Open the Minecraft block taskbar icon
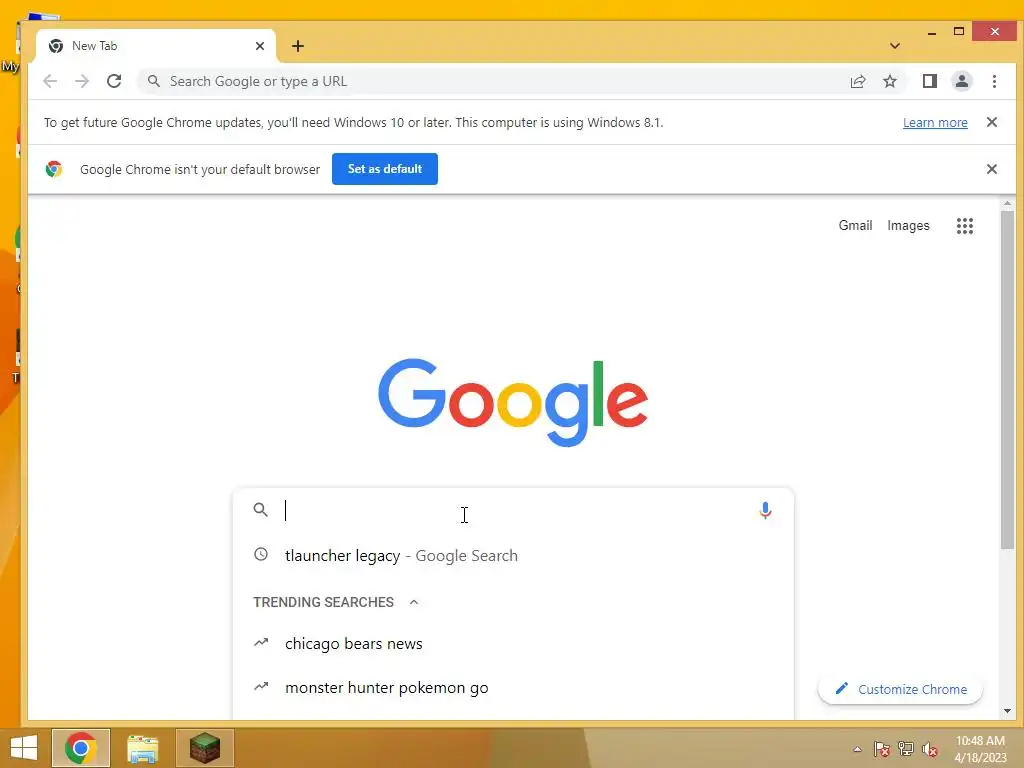The height and width of the screenshot is (768, 1024). [x=204, y=748]
